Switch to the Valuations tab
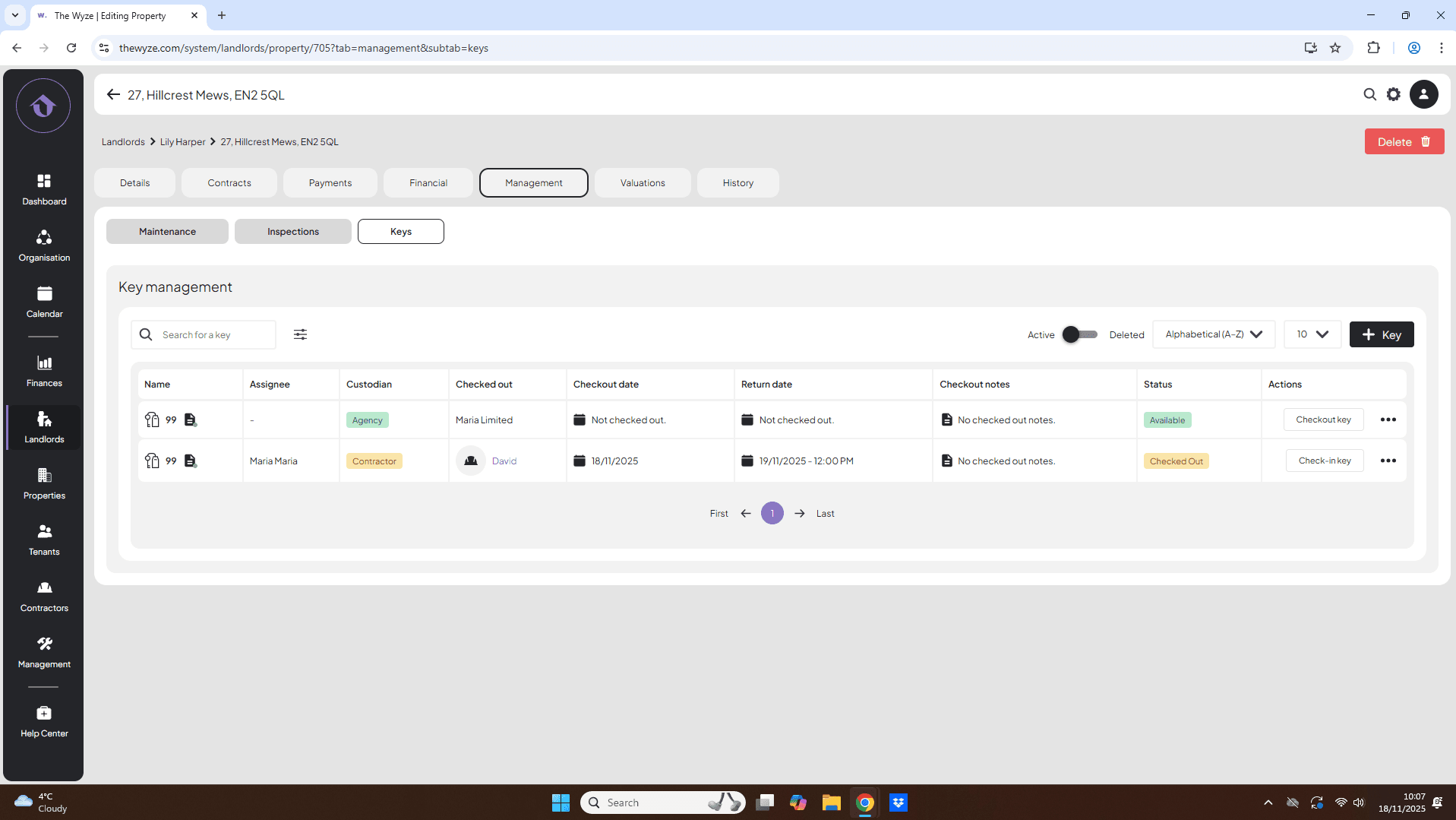 (x=642, y=183)
